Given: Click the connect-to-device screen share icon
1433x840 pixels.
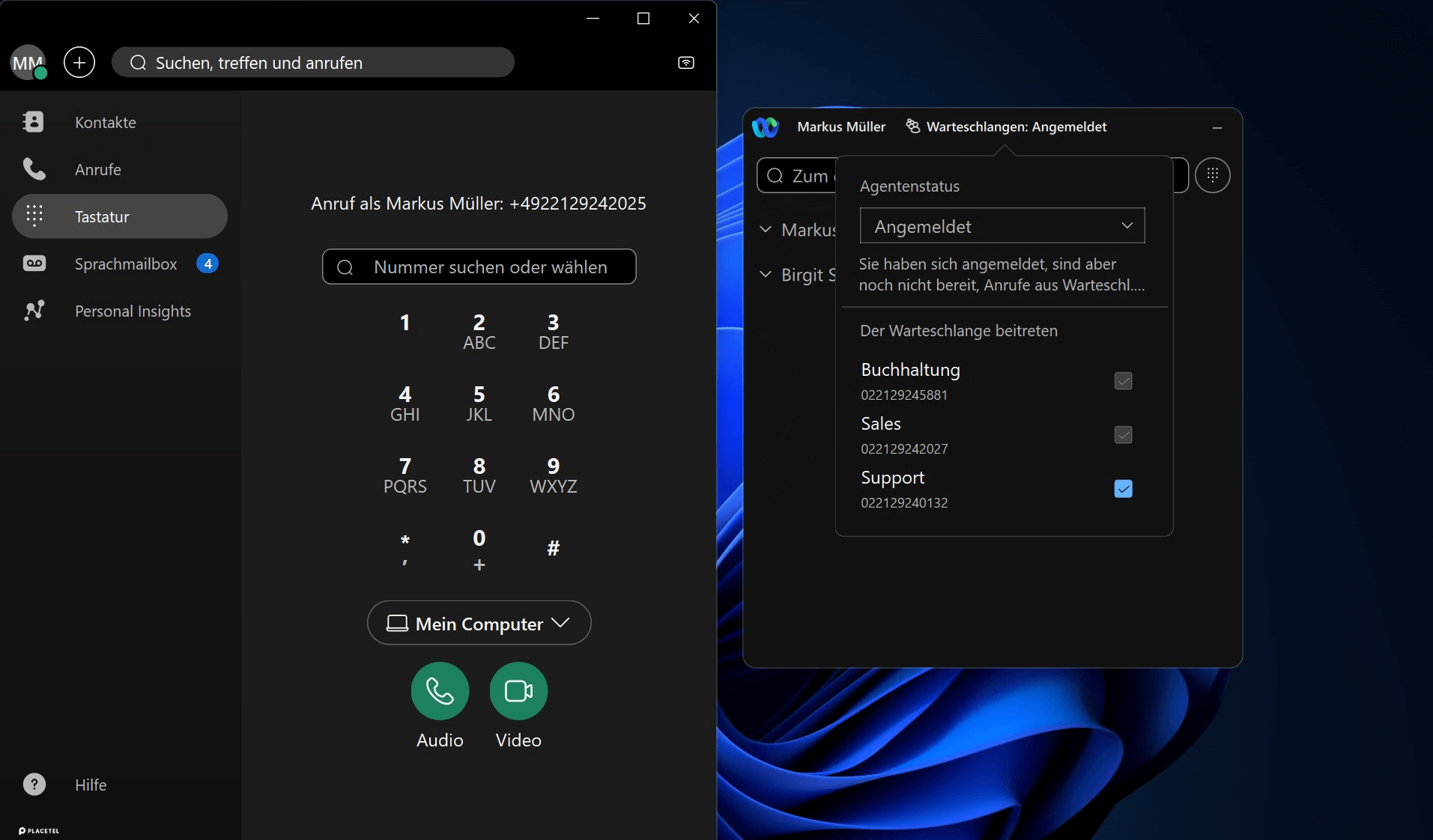Looking at the screenshot, I should click(x=685, y=63).
